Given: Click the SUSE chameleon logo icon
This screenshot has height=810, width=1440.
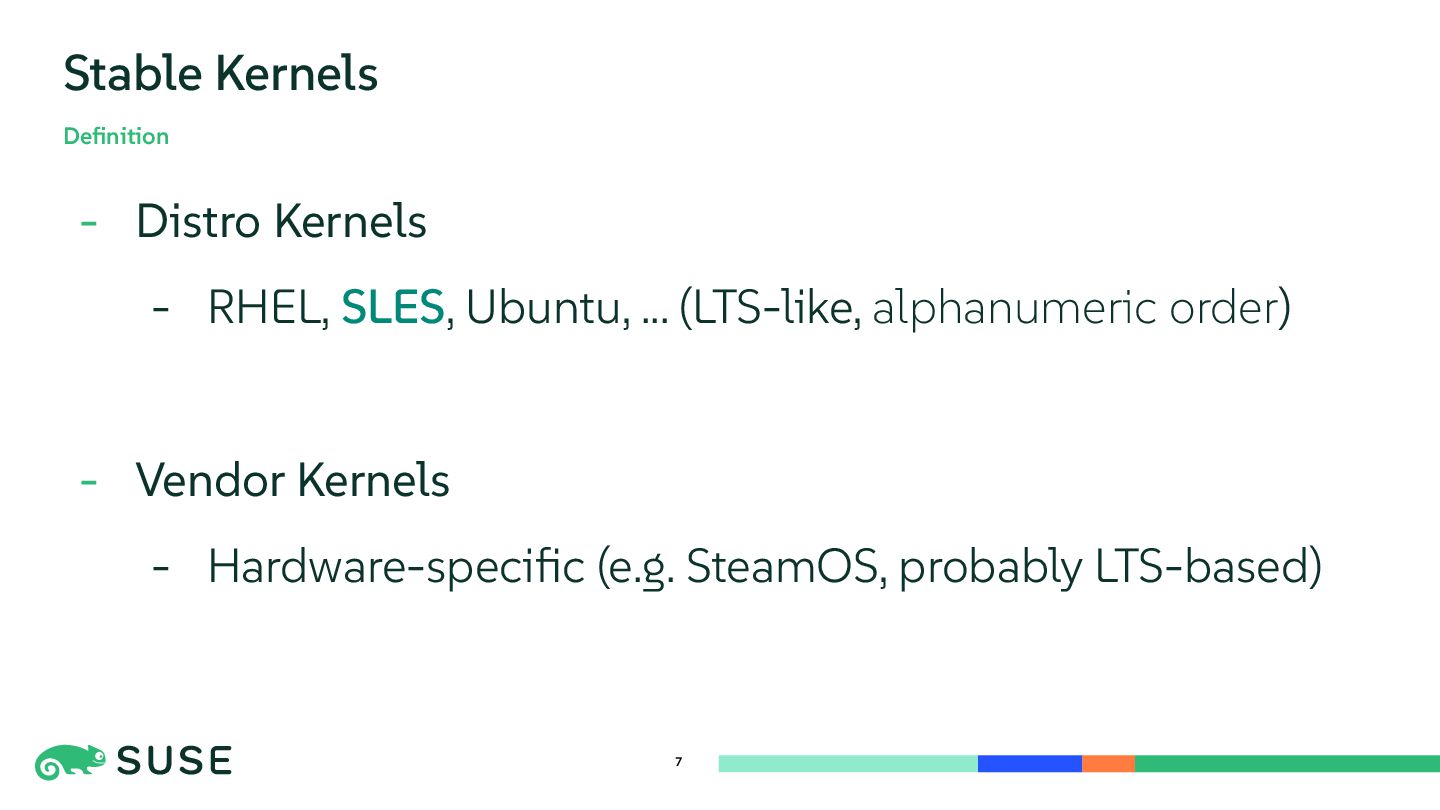Looking at the screenshot, I should tap(71, 762).
